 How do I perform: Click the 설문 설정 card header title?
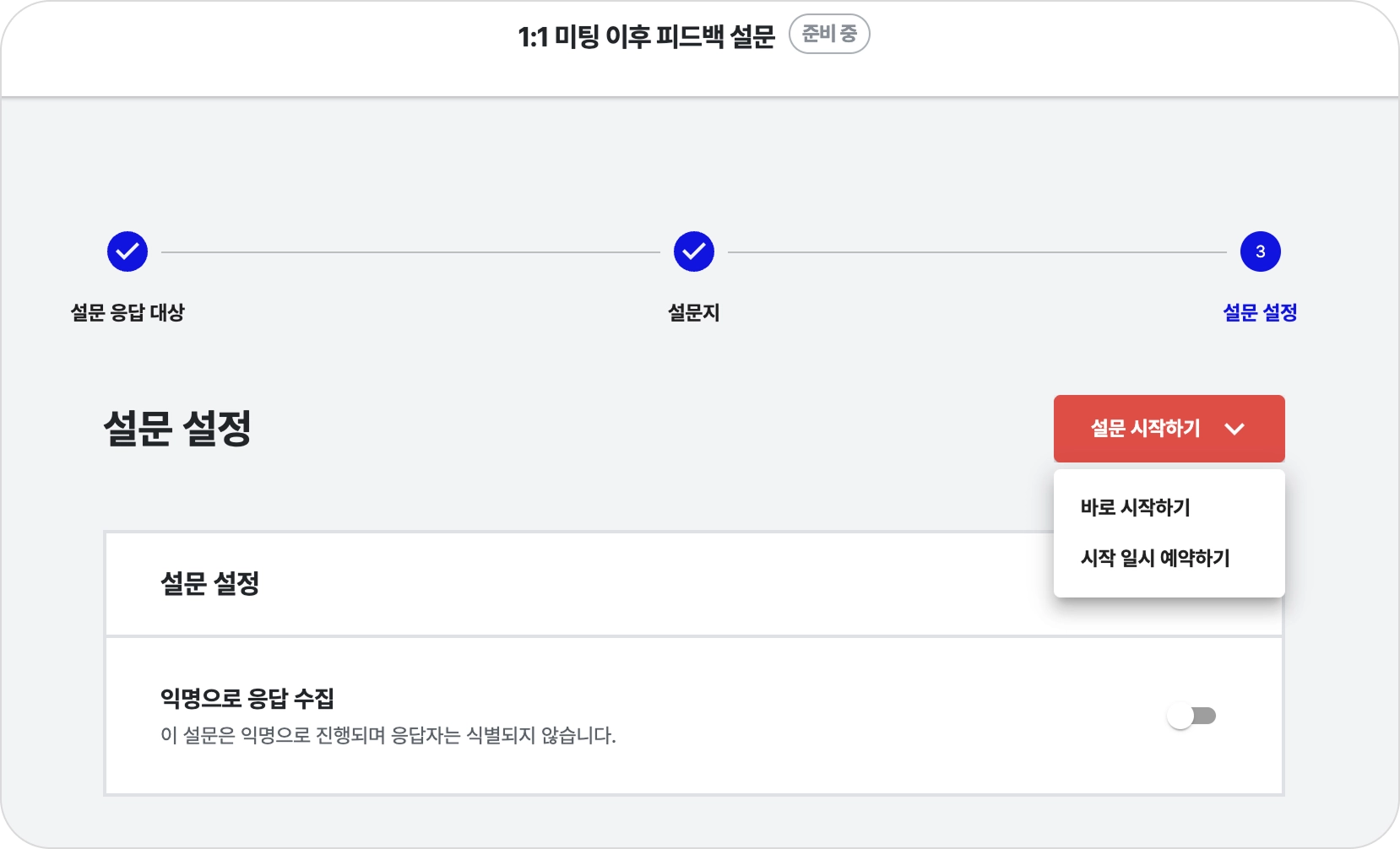(209, 583)
